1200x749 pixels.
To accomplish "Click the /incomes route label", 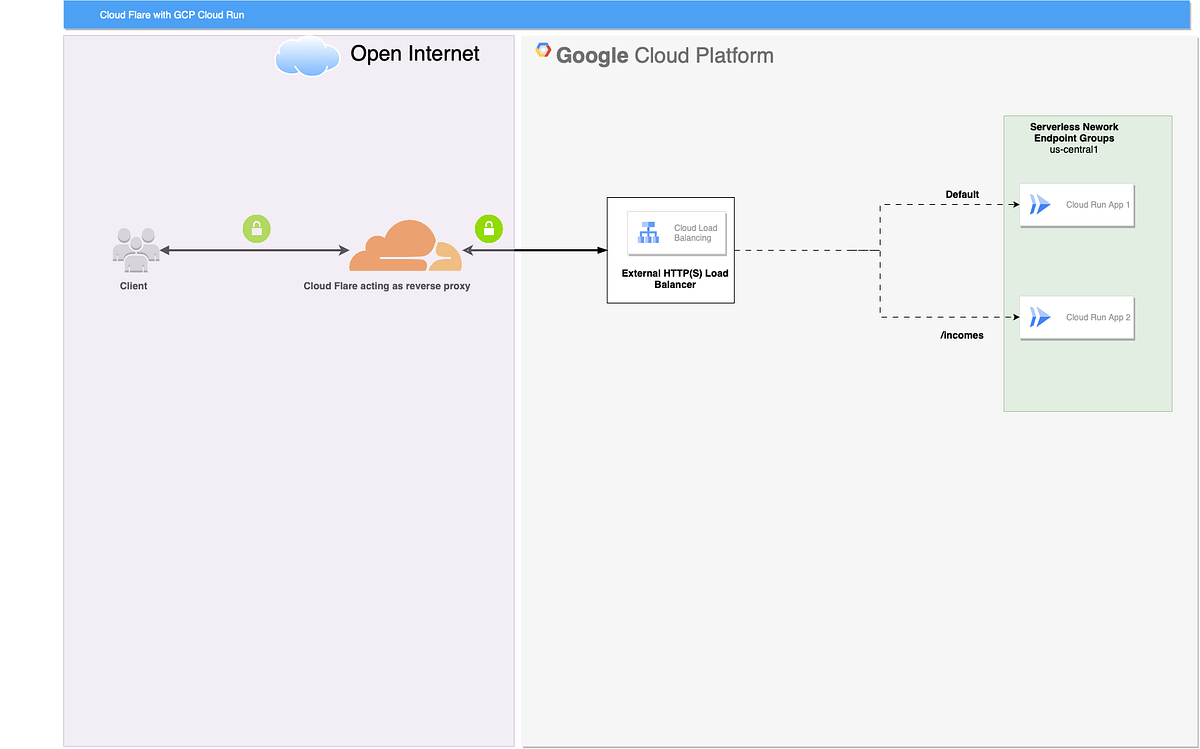I will pyautogui.click(x=962, y=335).
